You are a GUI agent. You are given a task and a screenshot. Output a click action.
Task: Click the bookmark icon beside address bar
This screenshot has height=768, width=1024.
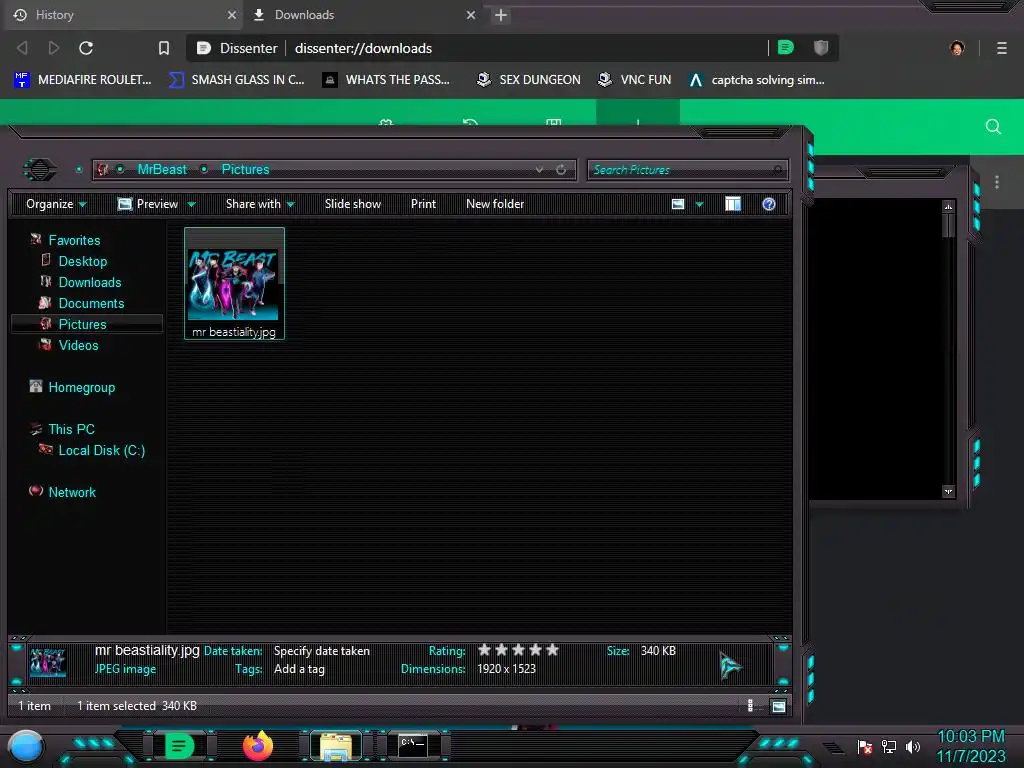tap(164, 48)
